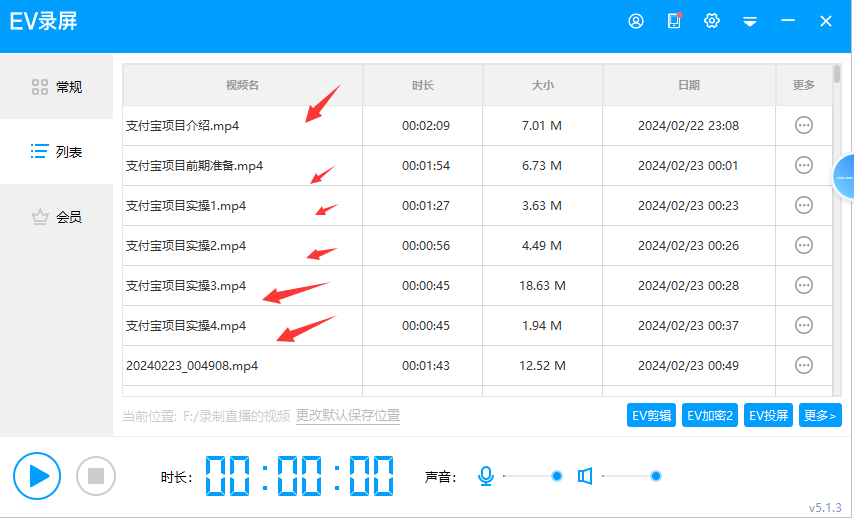Click the EV加密2 button
This screenshot has height=519, width=854.
pyautogui.click(x=710, y=415)
